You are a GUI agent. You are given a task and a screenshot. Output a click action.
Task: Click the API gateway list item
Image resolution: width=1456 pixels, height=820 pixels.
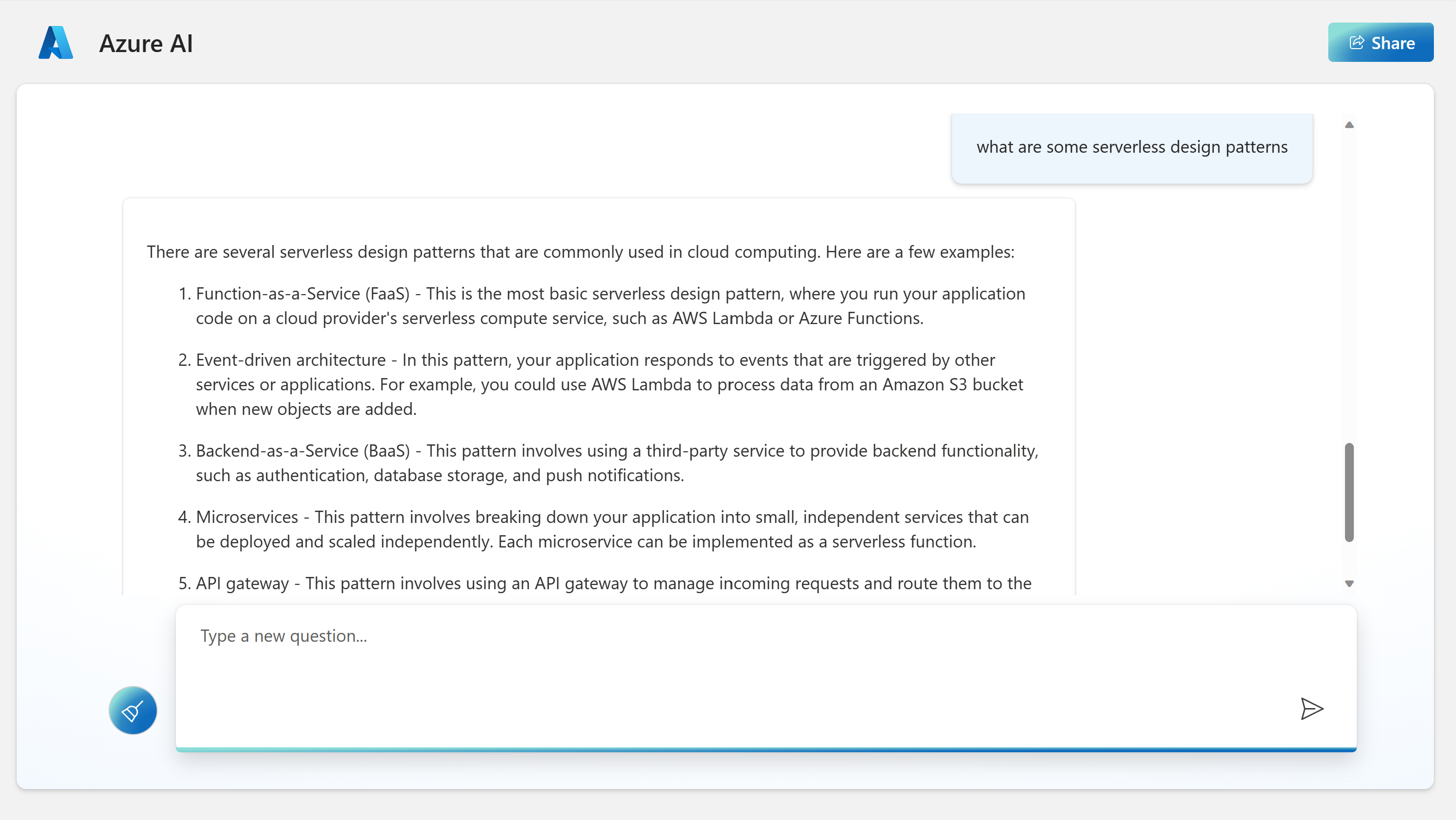613,583
